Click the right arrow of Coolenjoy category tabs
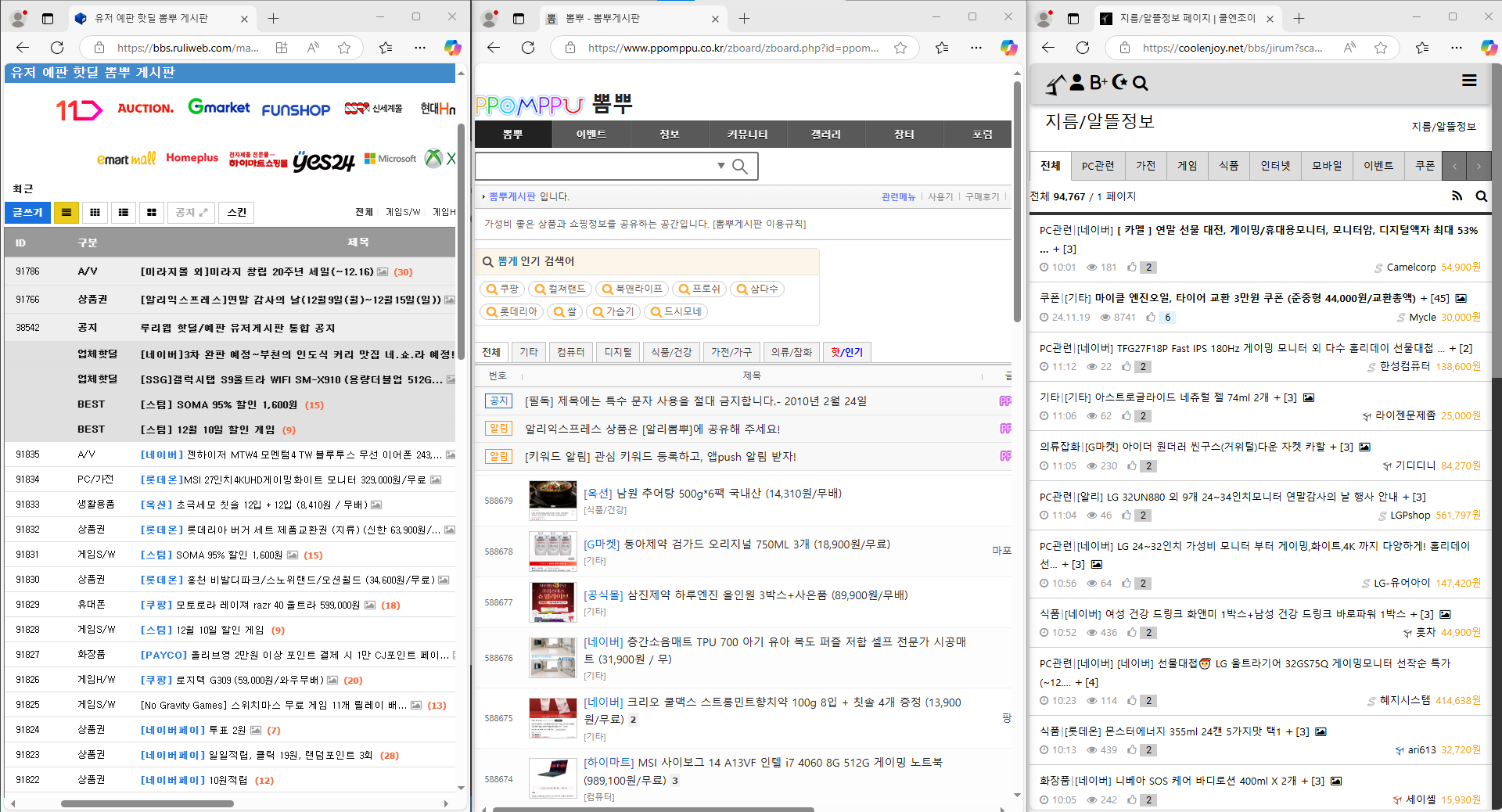The width and height of the screenshot is (1502, 812). (x=1479, y=166)
